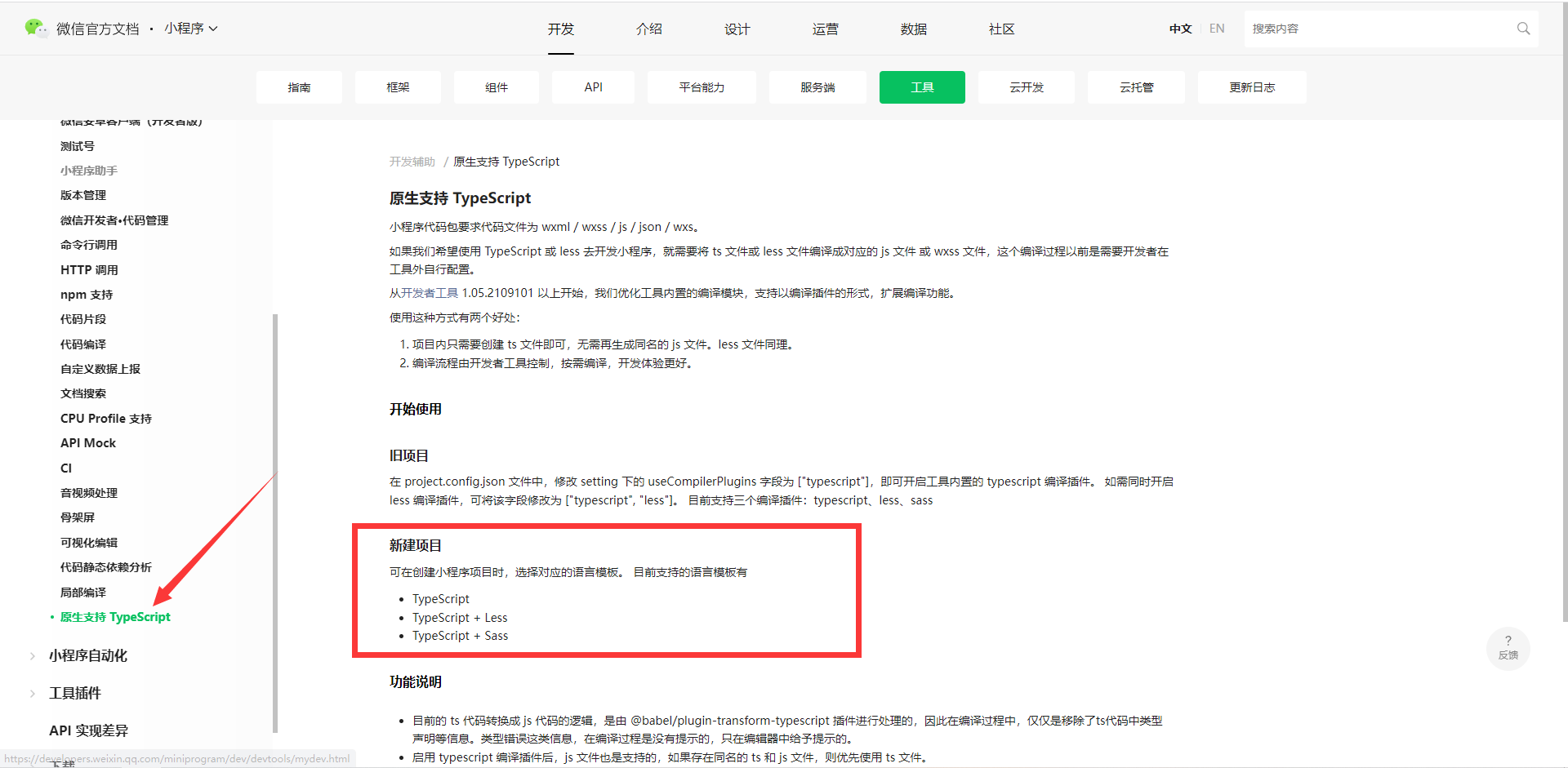Select the 指南 toolbar tab
Image resolution: width=1568 pixels, height=768 pixels.
pyautogui.click(x=299, y=87)
